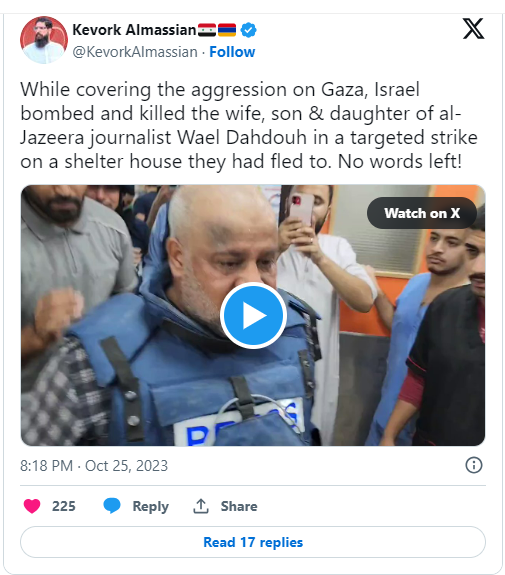Click the Watch on X button
The height and width of the screenshot is (575, 505).
click(x=422, y=213)
